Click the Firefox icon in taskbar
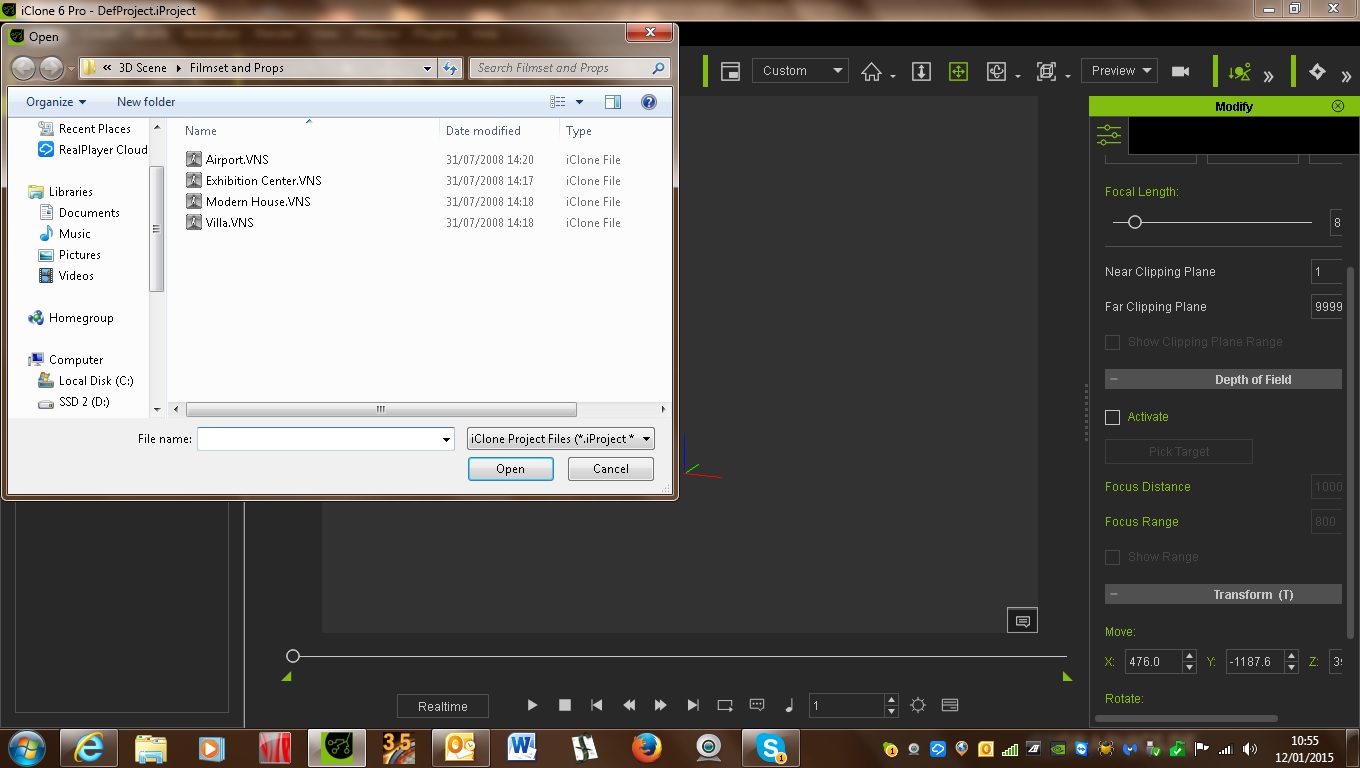 tap(647, 747)
